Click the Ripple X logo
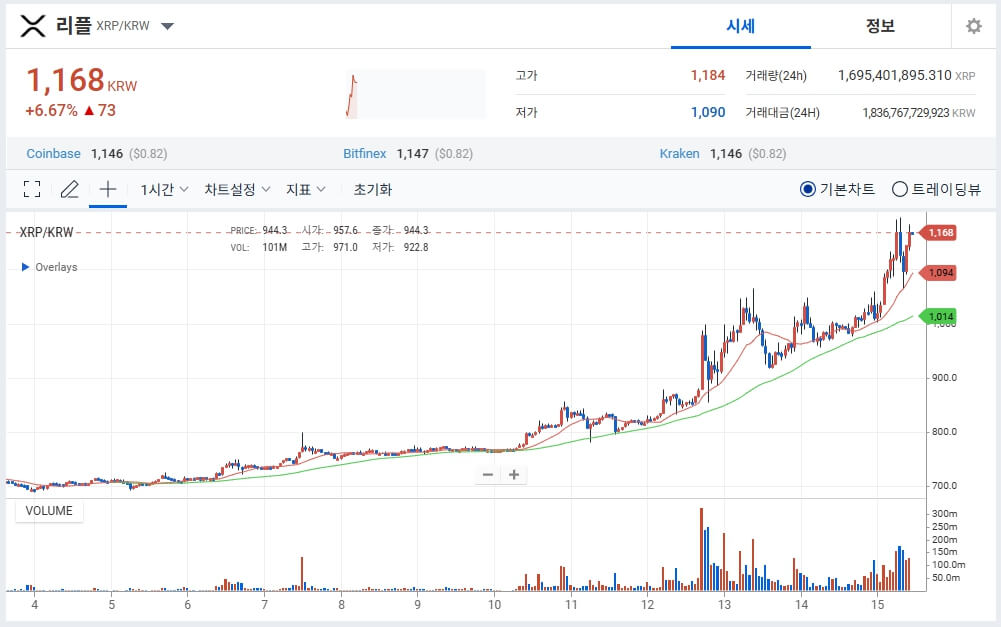 pyautogui.click(x=34, y=26)
